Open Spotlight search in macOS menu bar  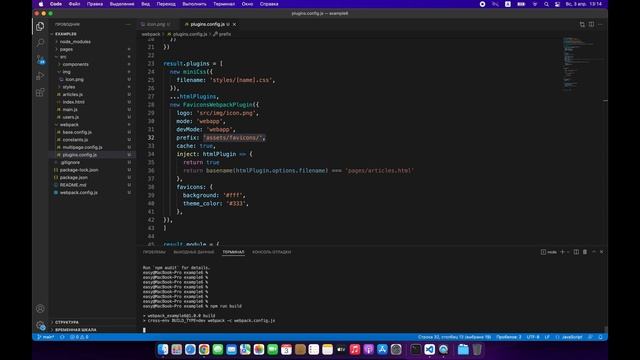pos(546,4)
